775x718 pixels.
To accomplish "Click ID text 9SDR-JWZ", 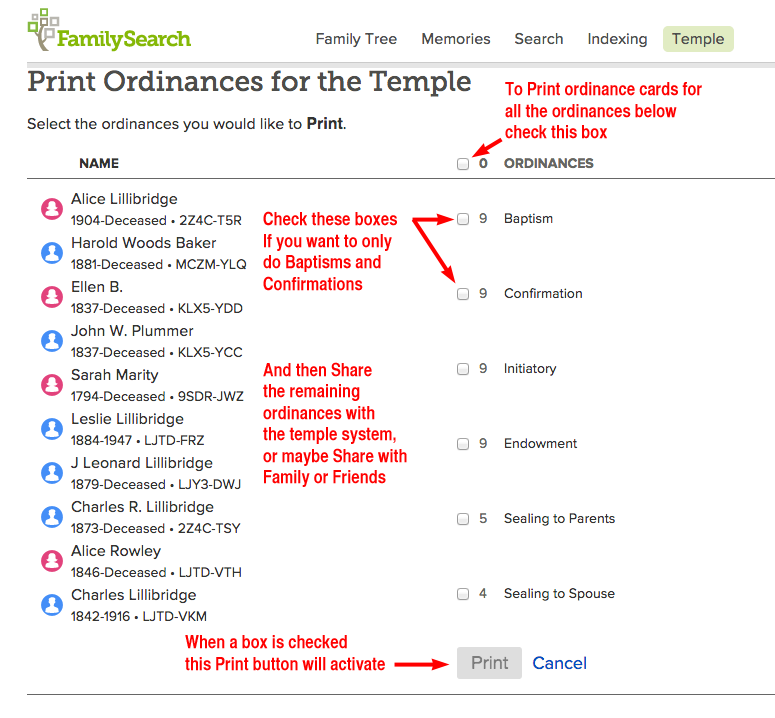I will point(211,396).
